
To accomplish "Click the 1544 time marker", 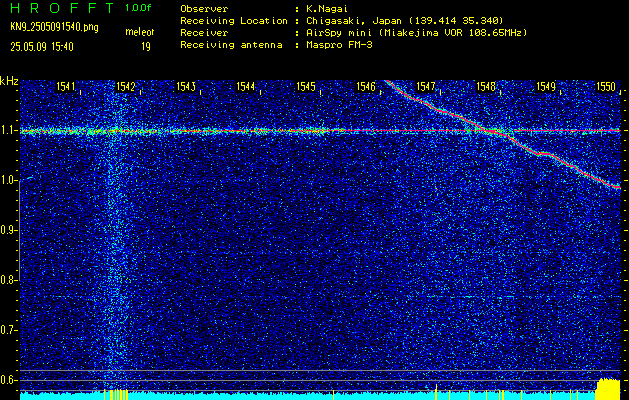I will coord(246,86).
